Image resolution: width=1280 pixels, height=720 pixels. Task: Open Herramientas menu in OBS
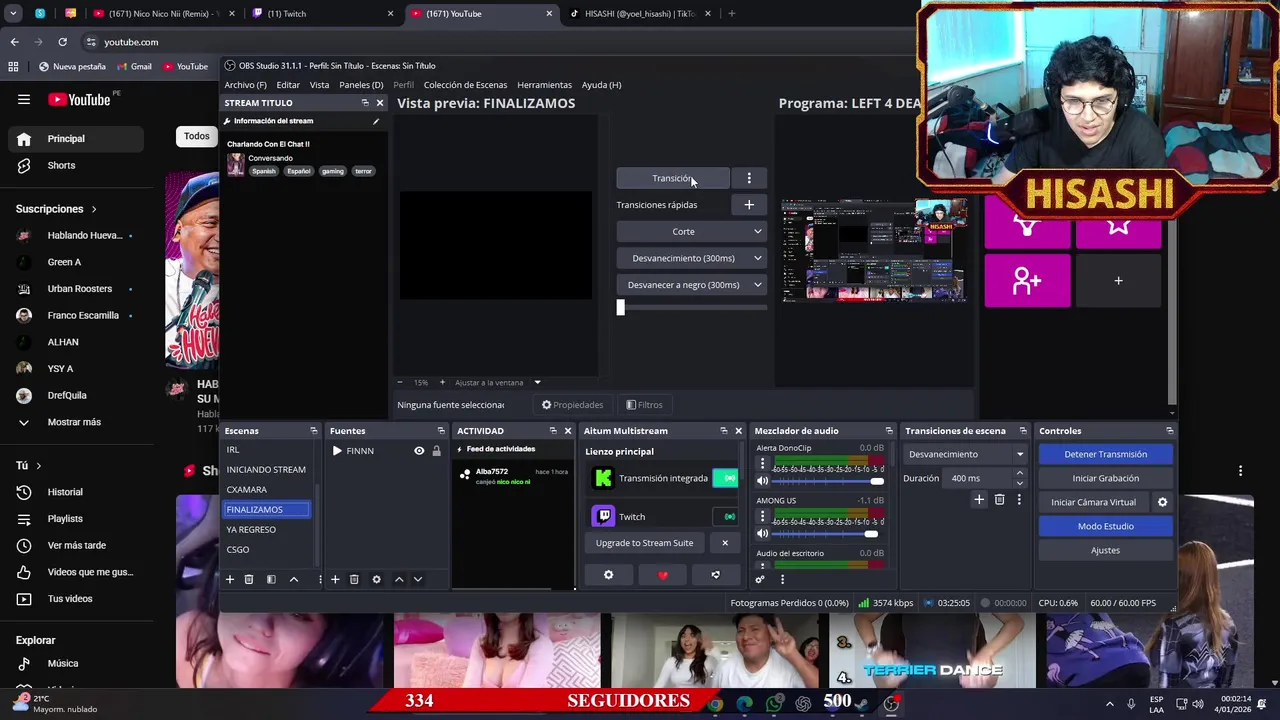544,85
